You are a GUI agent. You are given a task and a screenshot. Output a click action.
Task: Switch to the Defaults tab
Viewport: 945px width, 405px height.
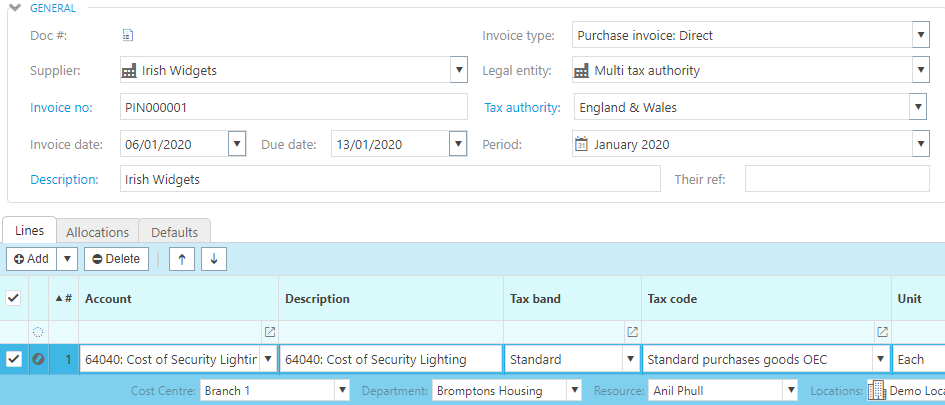(175, 232)
